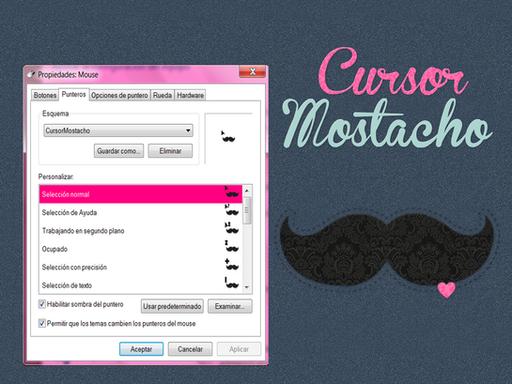Select Trabajando en segundo plano row
The image size is (512, 384).
click(x=140, y=231)
